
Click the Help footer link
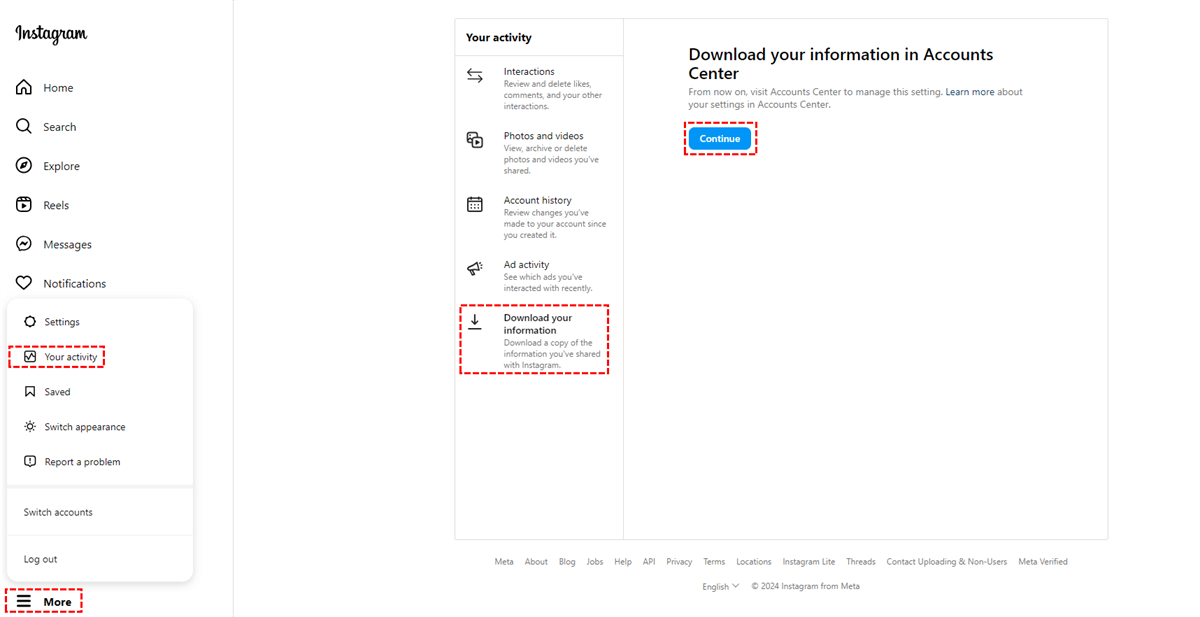point(623,562)
